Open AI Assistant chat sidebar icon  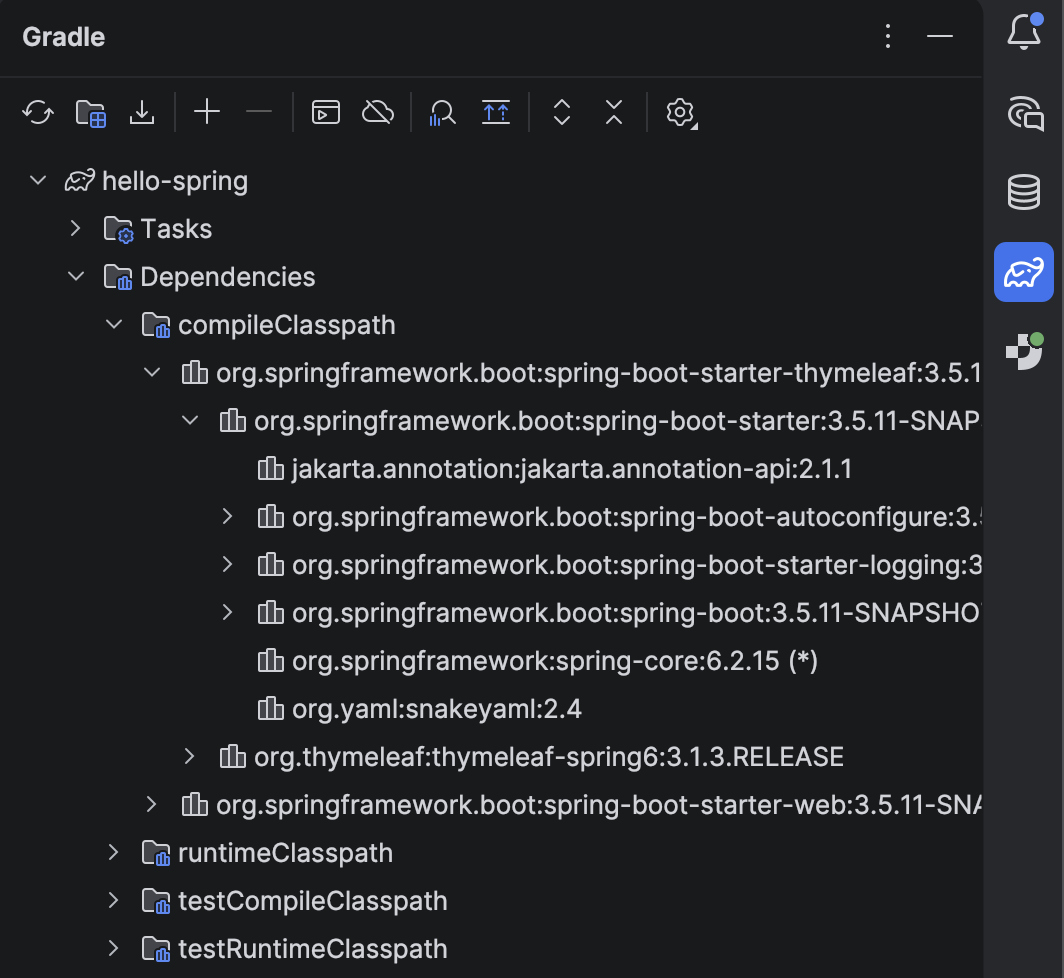(x=1025, y=113)
